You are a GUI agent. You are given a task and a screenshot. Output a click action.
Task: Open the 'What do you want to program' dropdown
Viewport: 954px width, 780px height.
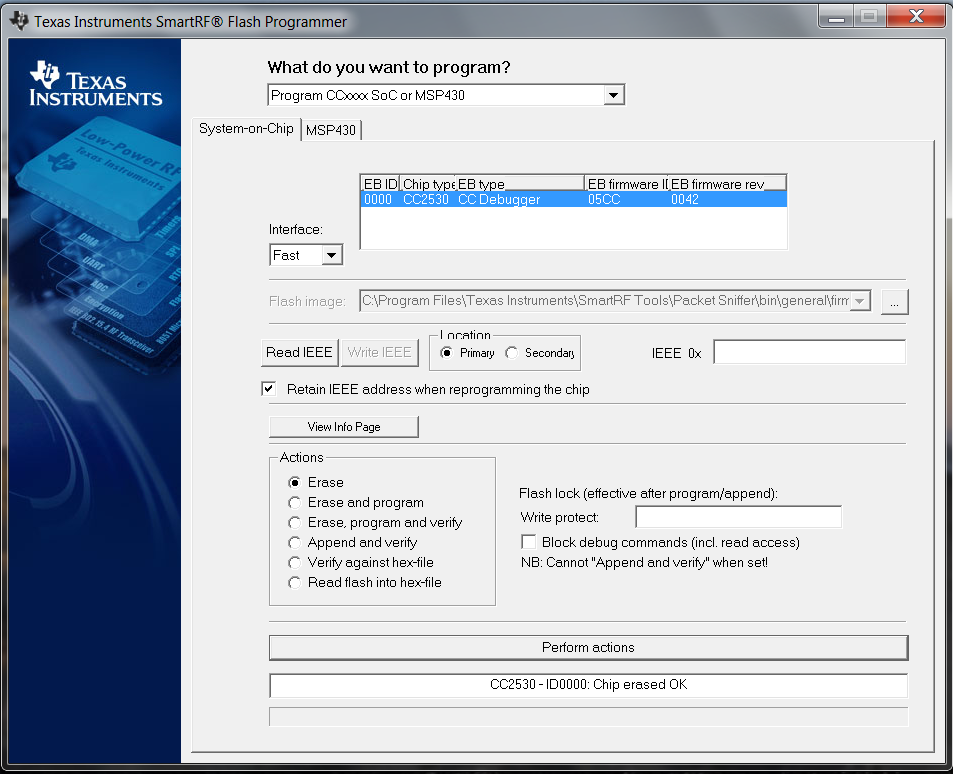[x=614, y=95]
